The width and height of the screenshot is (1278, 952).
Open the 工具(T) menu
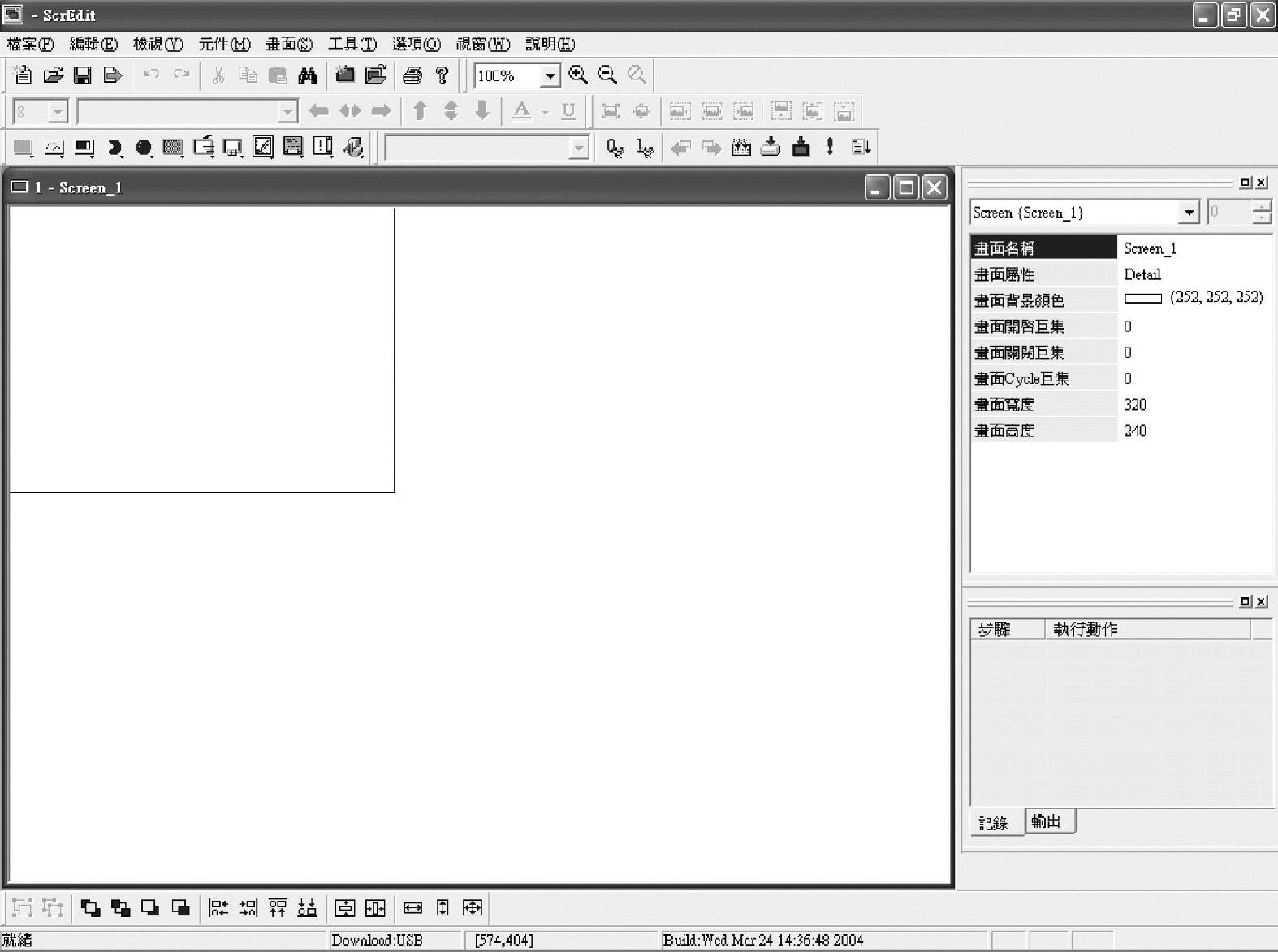click(352, 44)
